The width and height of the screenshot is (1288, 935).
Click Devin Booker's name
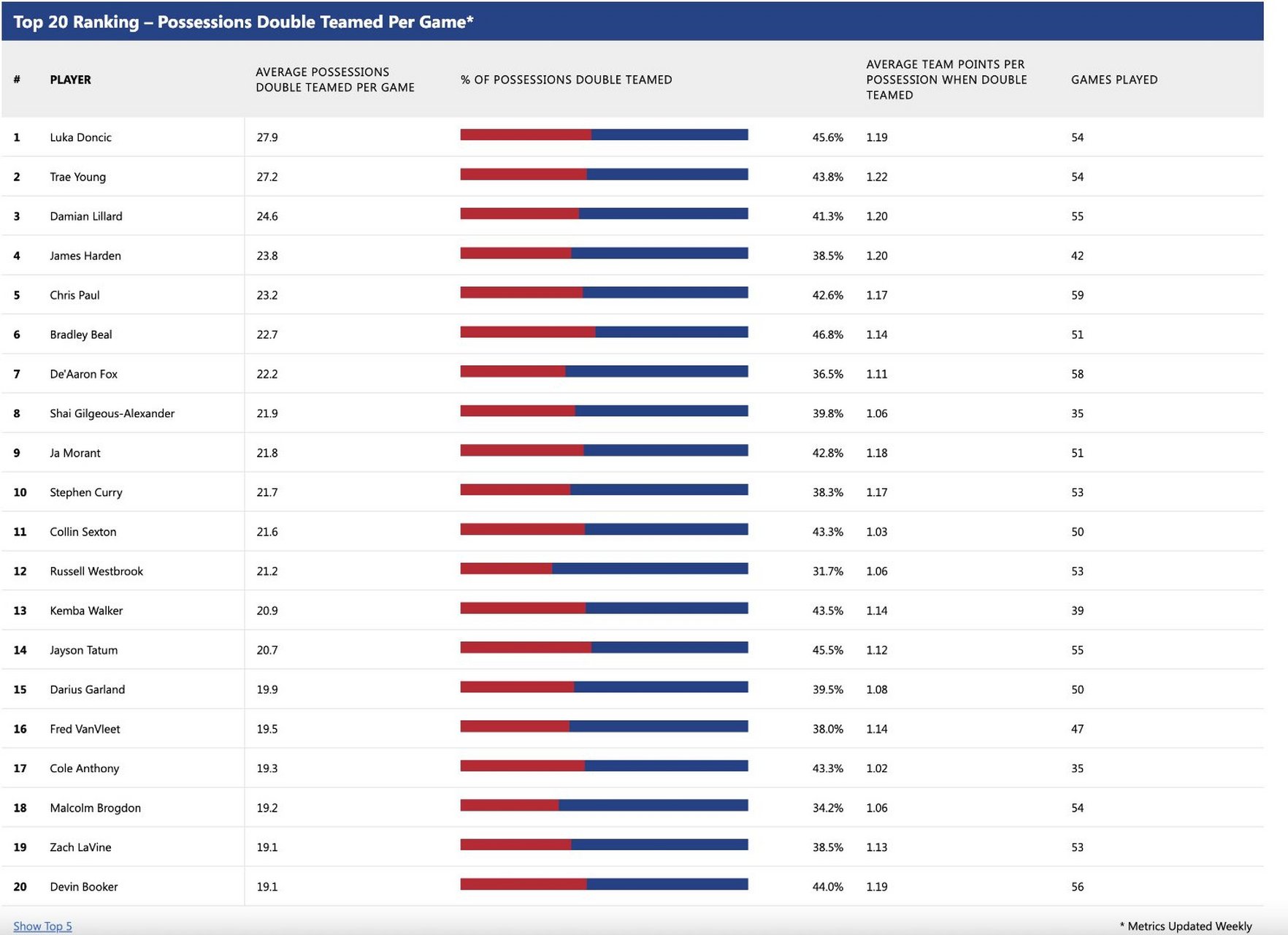pos(84,887)
